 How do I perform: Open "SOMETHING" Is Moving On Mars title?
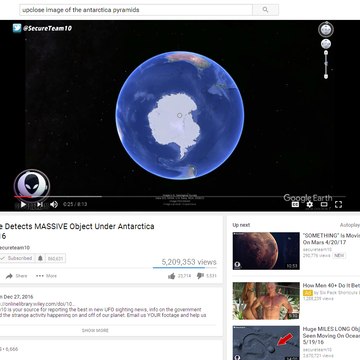[331, 239]
